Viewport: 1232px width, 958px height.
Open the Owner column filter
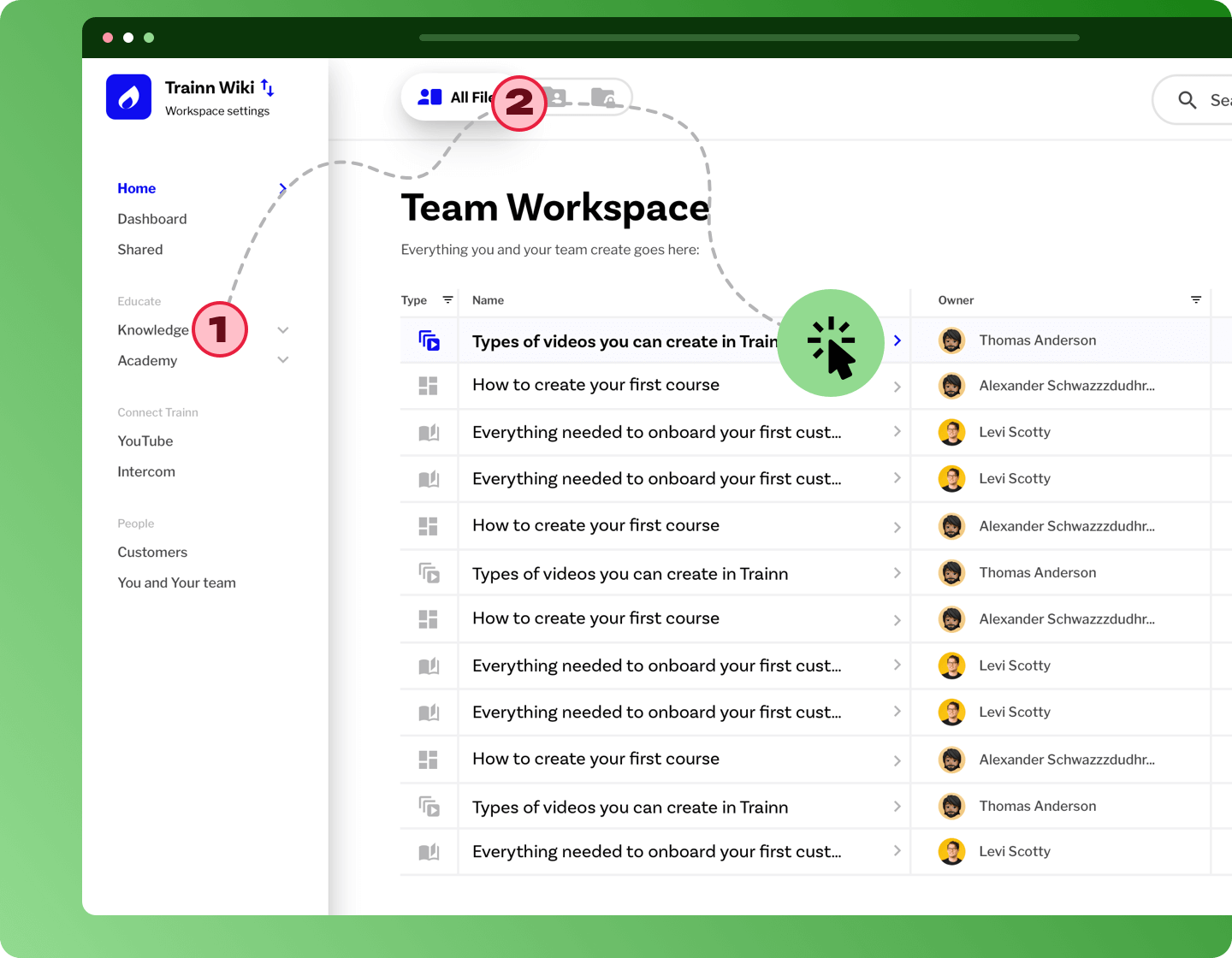(x=1195, y=299)
